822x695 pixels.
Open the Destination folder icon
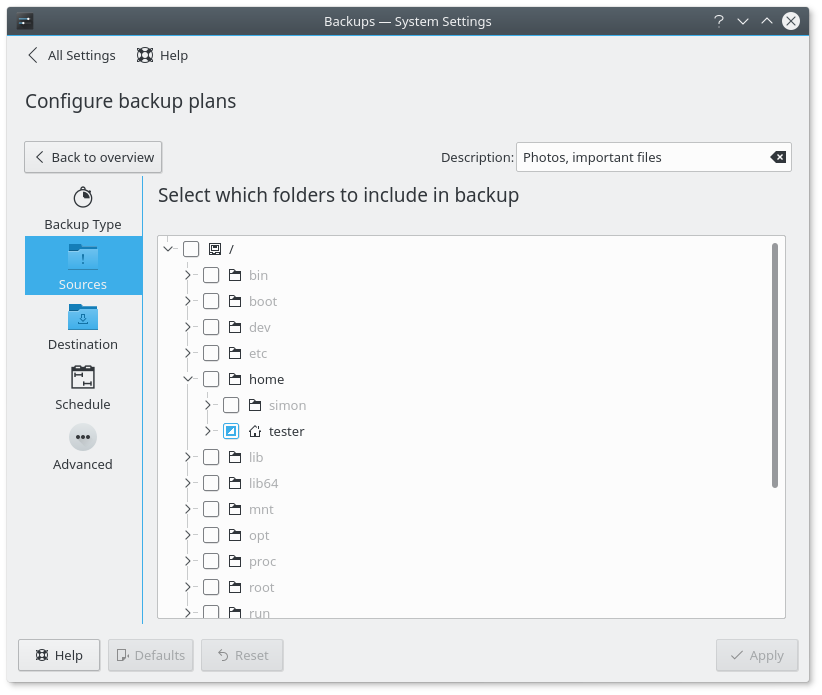[83, 317]
